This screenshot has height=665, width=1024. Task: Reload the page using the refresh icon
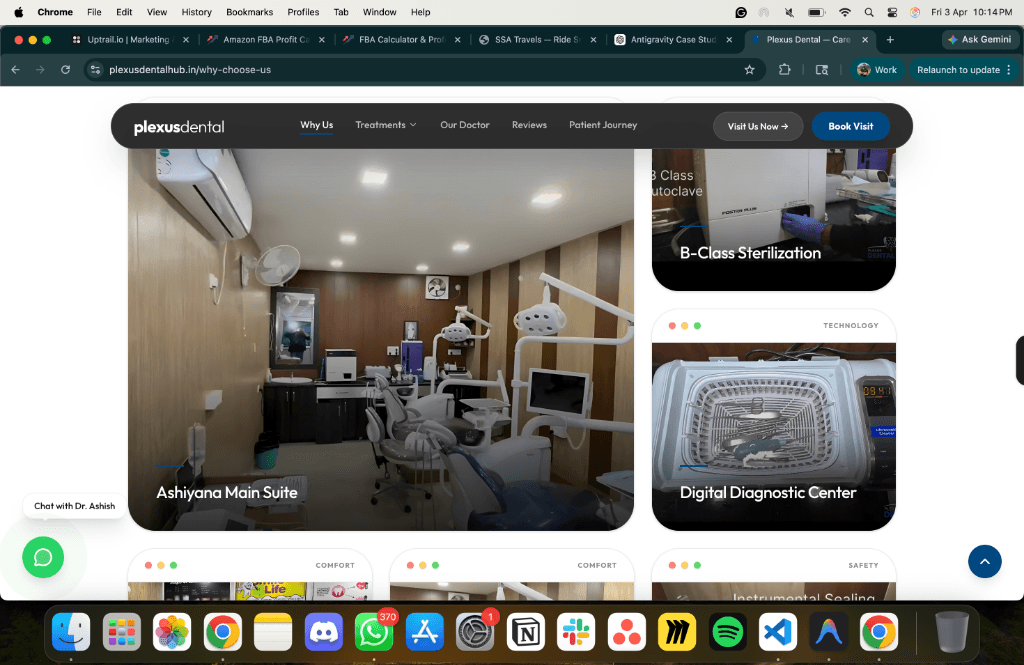click(66, 70)
